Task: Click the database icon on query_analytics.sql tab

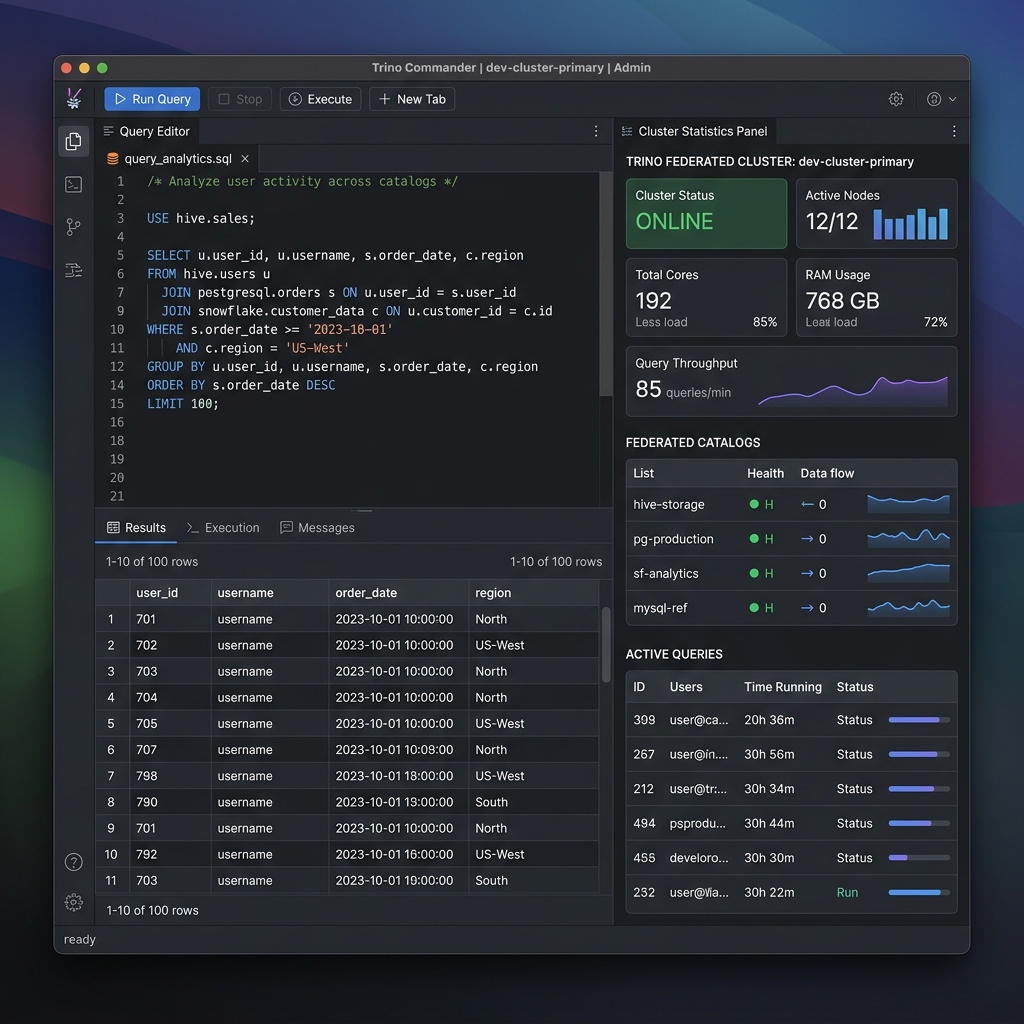Action: (112, 159)
